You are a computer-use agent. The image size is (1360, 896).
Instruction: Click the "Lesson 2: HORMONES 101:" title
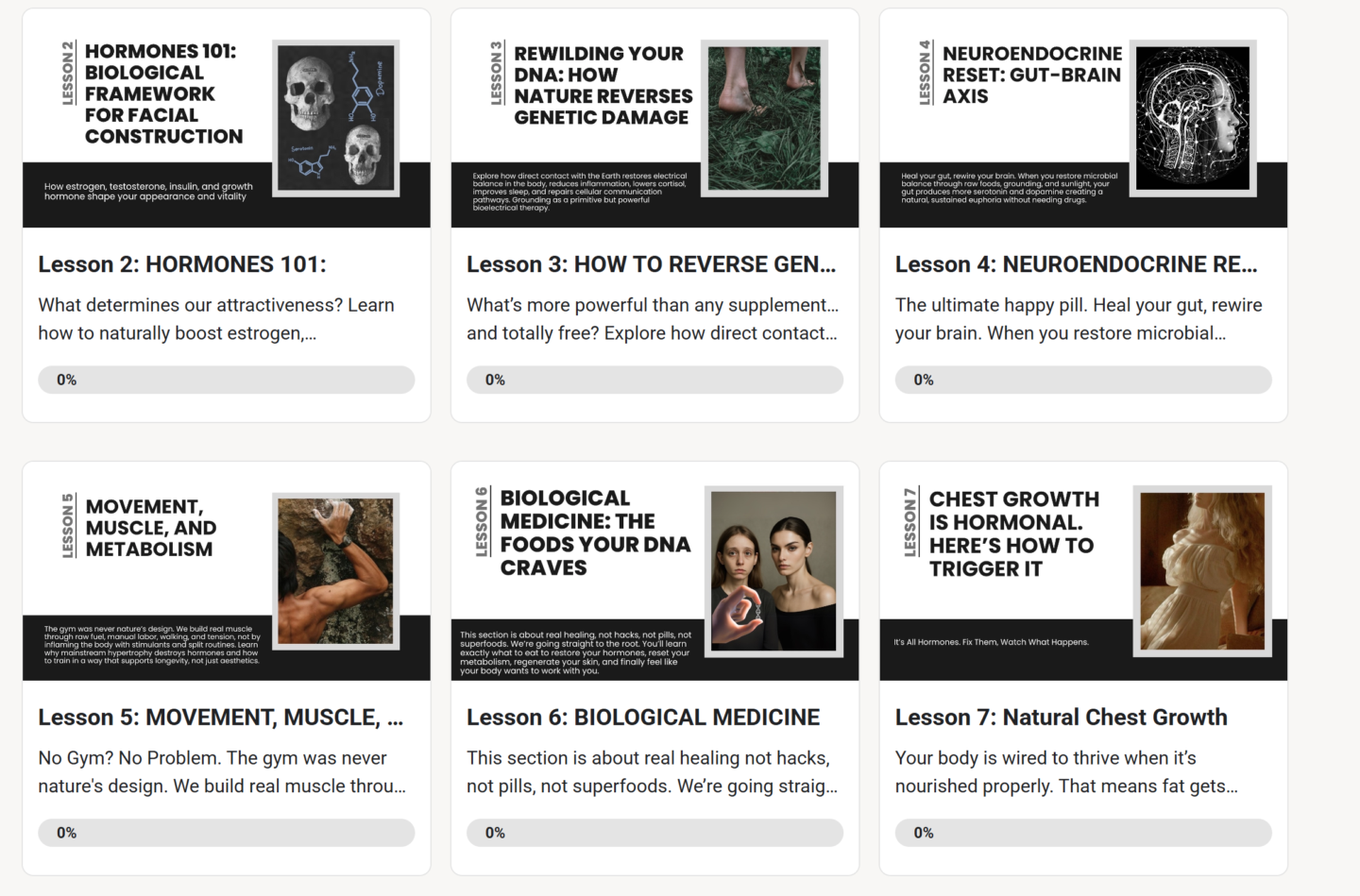[182, 264]
